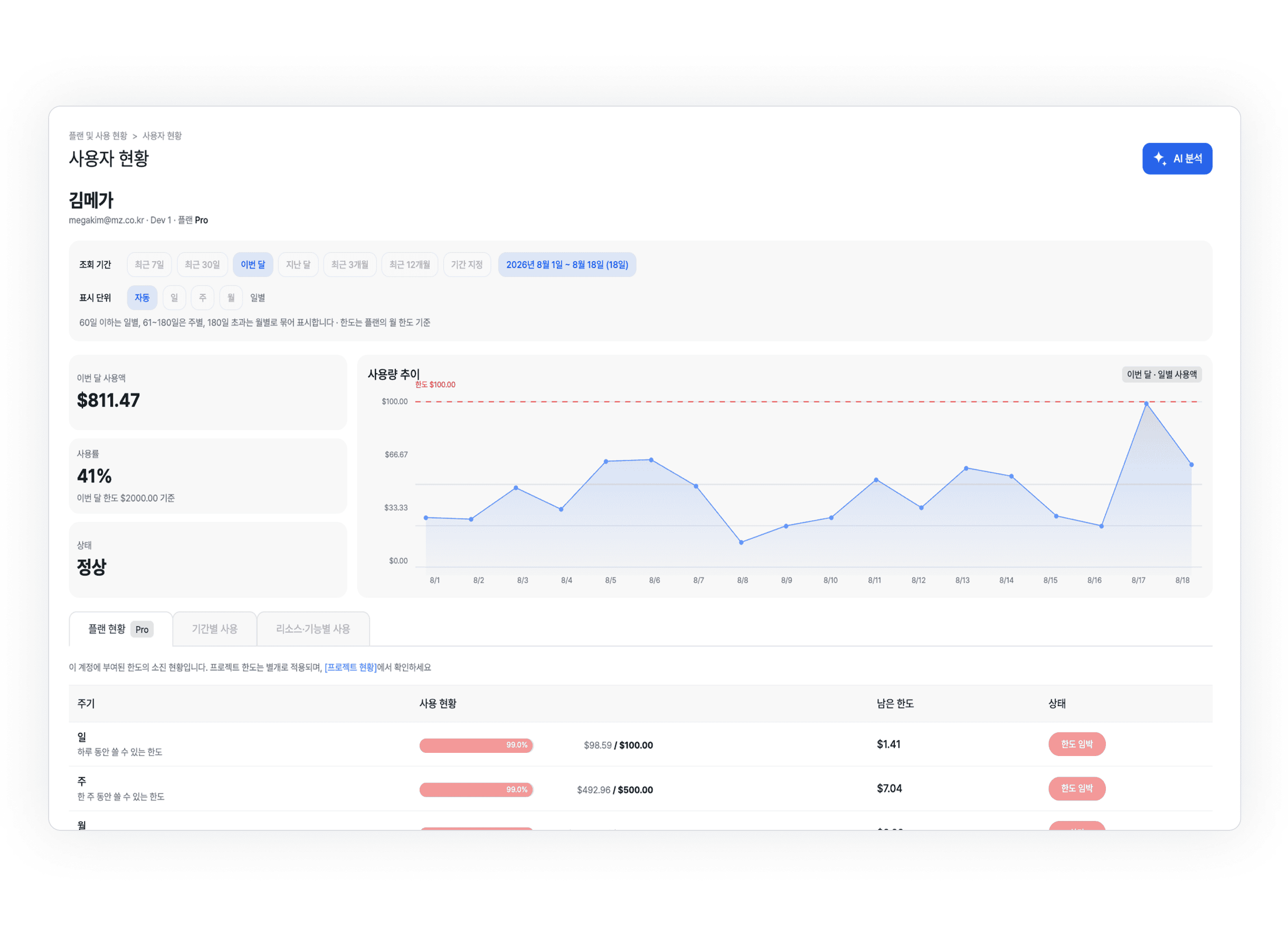Click the $98.59 / $100.00 usage value
This screenshot has height=937, width=1288.
[619, 745]
